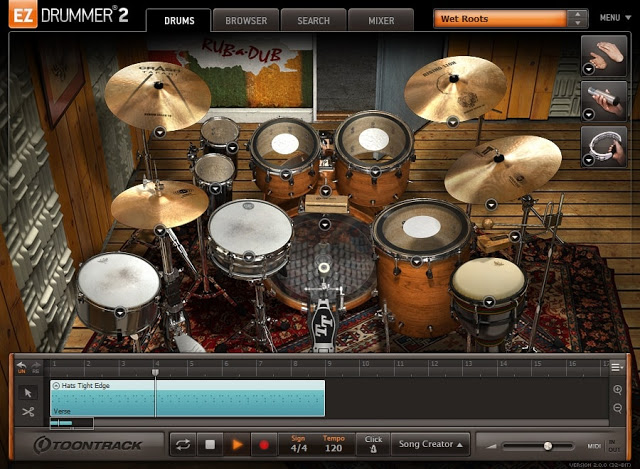640x469 pixels.
Task: Step to the previous preset with up arrow
Action: tap(578, 14)
